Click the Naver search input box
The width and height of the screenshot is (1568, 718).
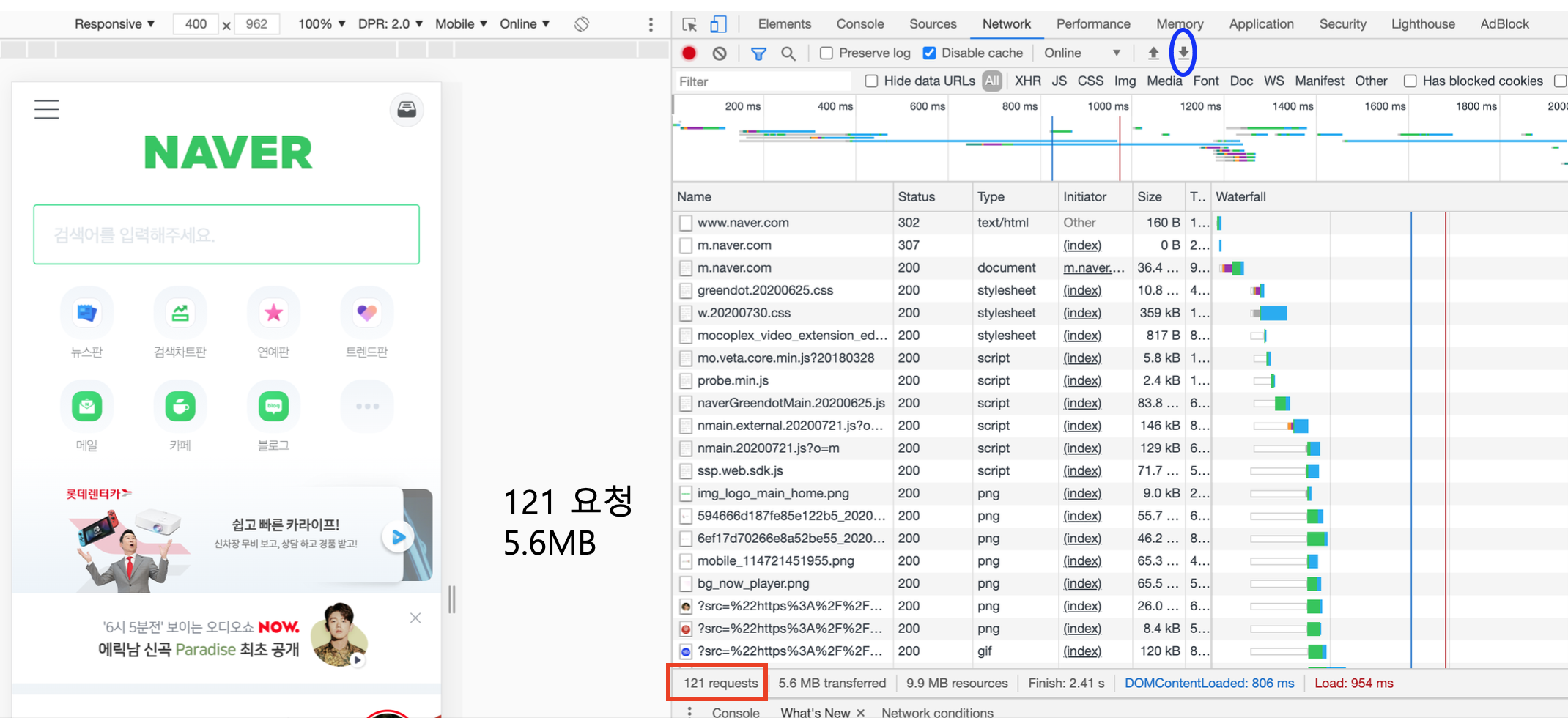click(x=226, y=234)
